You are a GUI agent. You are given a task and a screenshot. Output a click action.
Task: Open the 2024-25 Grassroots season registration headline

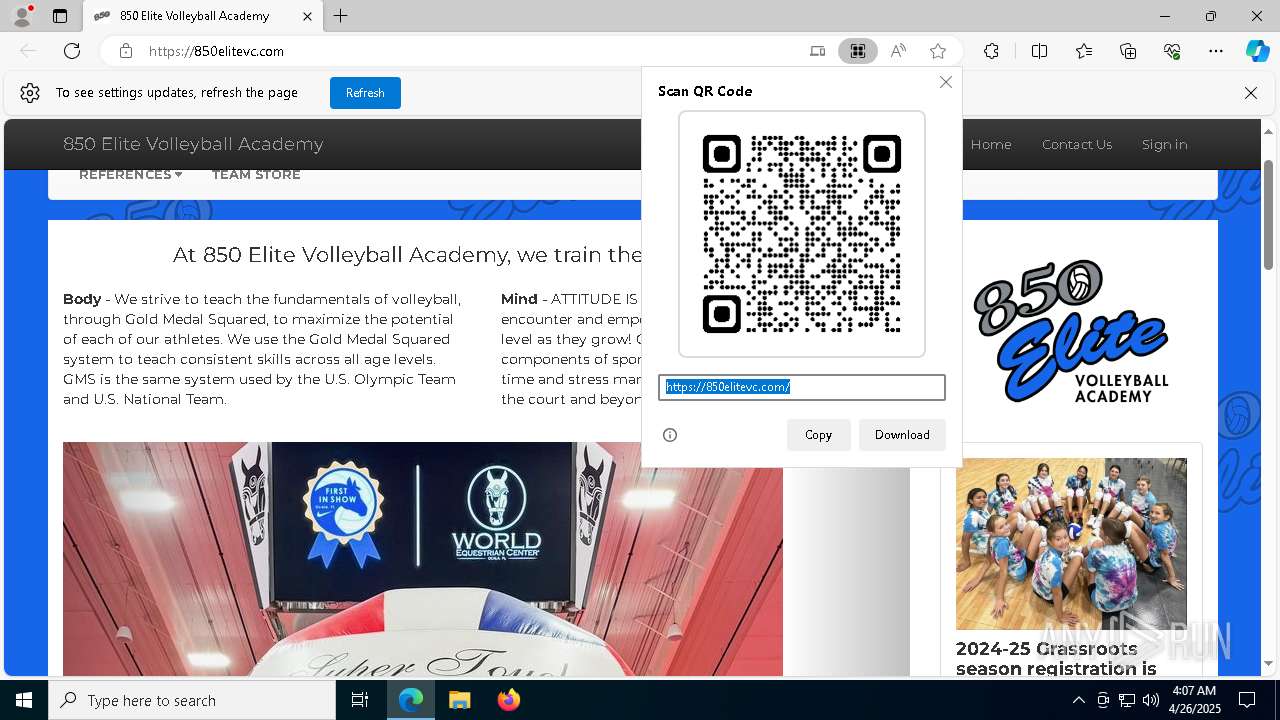pyautogui.click(x=1056, y=659)
